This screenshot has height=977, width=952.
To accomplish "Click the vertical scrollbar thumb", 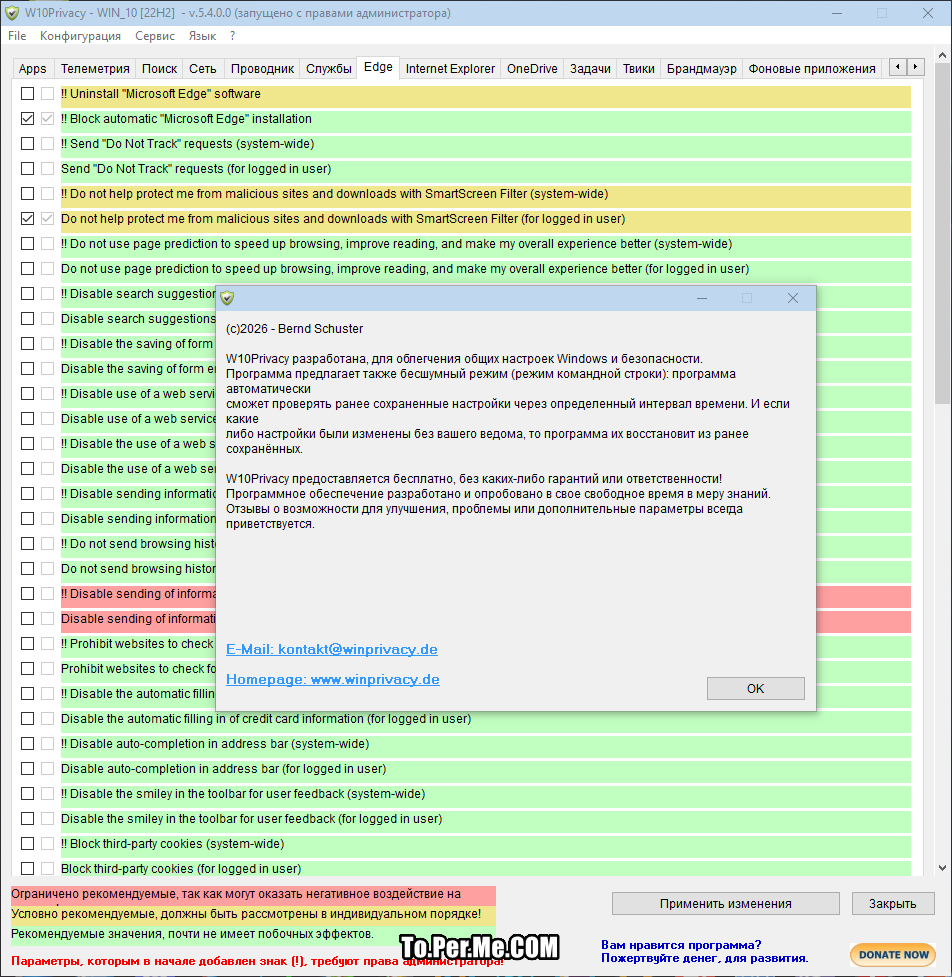I will [942, 233].
